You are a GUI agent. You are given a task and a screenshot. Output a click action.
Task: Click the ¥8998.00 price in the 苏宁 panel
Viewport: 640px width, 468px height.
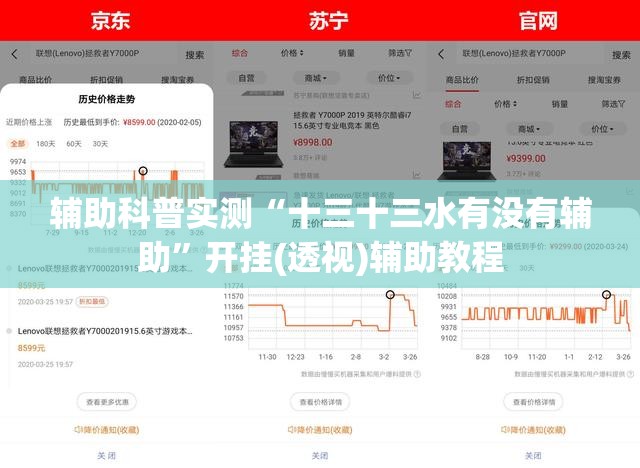tap(313, 142)
